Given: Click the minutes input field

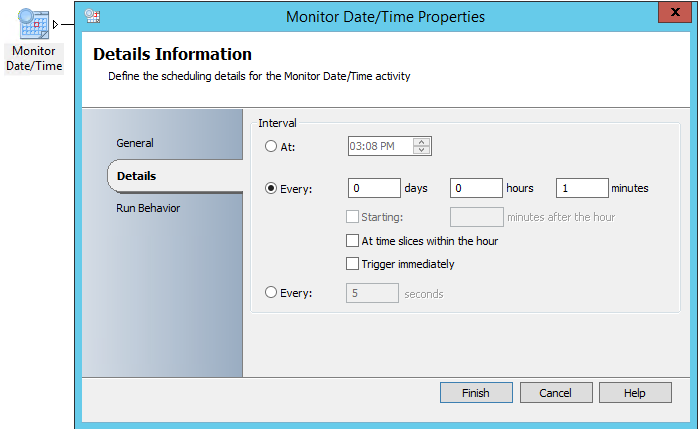Looking at the screenshot, I should pyautogui.click(x=582, y=188).
